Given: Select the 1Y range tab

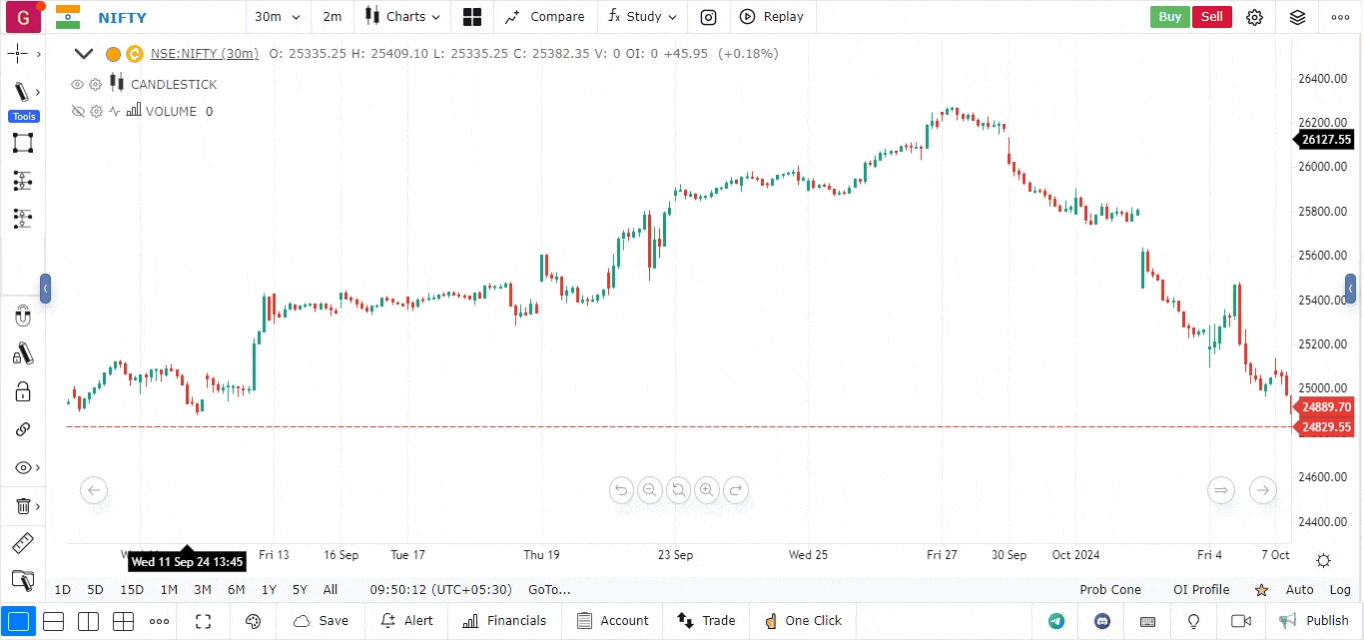Looking at the screenshot, I should (x=268, y=590).
